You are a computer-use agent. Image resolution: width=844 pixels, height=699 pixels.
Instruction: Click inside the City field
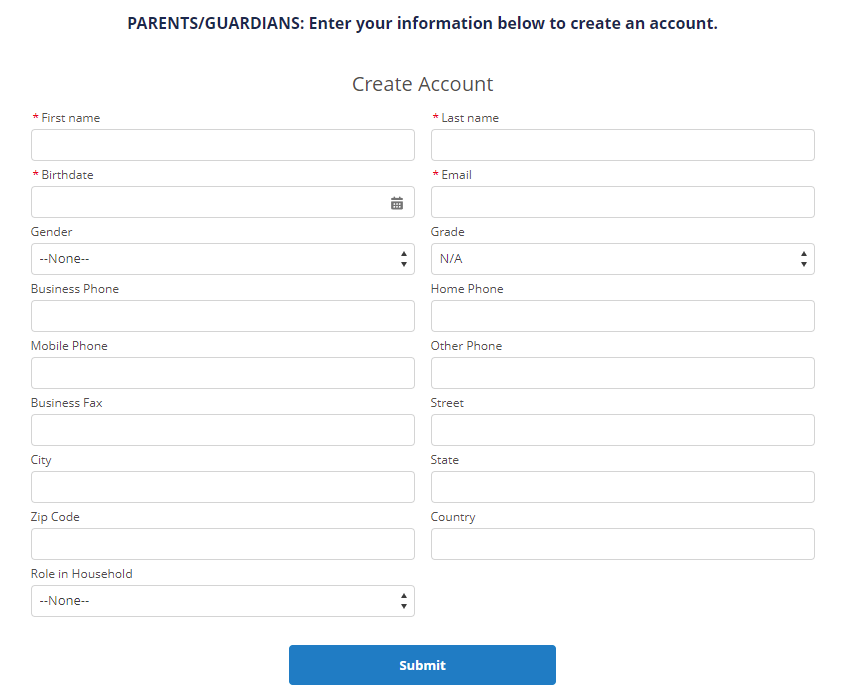222,487
